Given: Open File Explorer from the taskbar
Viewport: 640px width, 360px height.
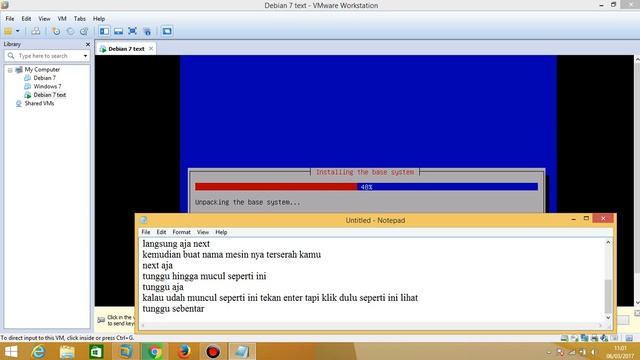Looking at the screenshot, I should coord(67,351).
